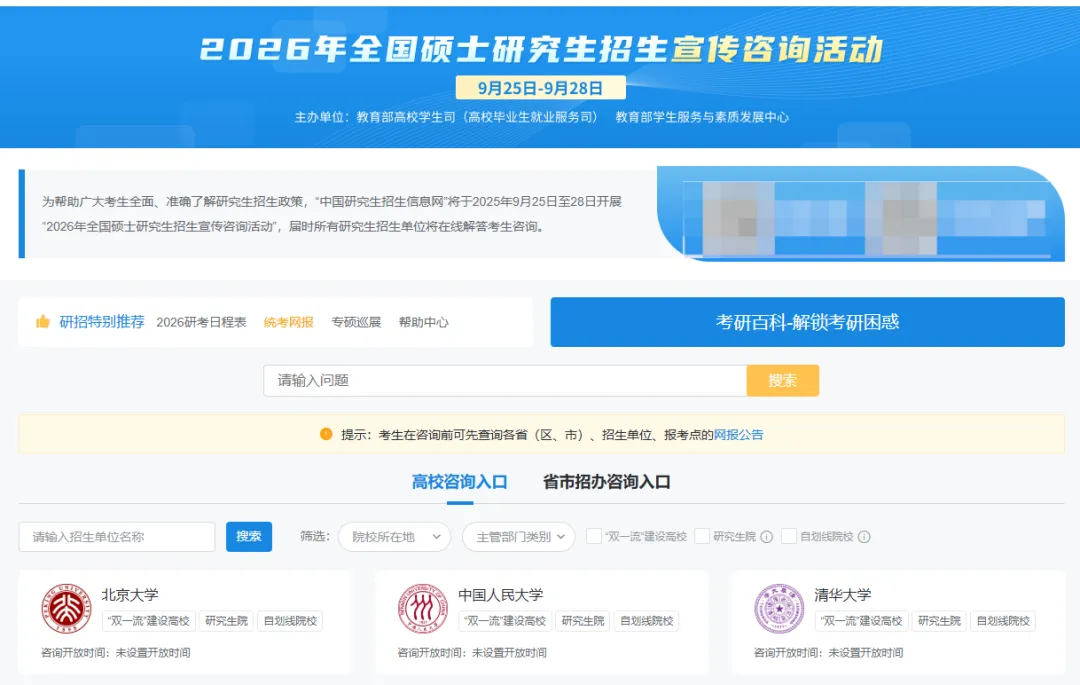Click the 考研百科-解锁考研困惑 banner button

point(807,322)
